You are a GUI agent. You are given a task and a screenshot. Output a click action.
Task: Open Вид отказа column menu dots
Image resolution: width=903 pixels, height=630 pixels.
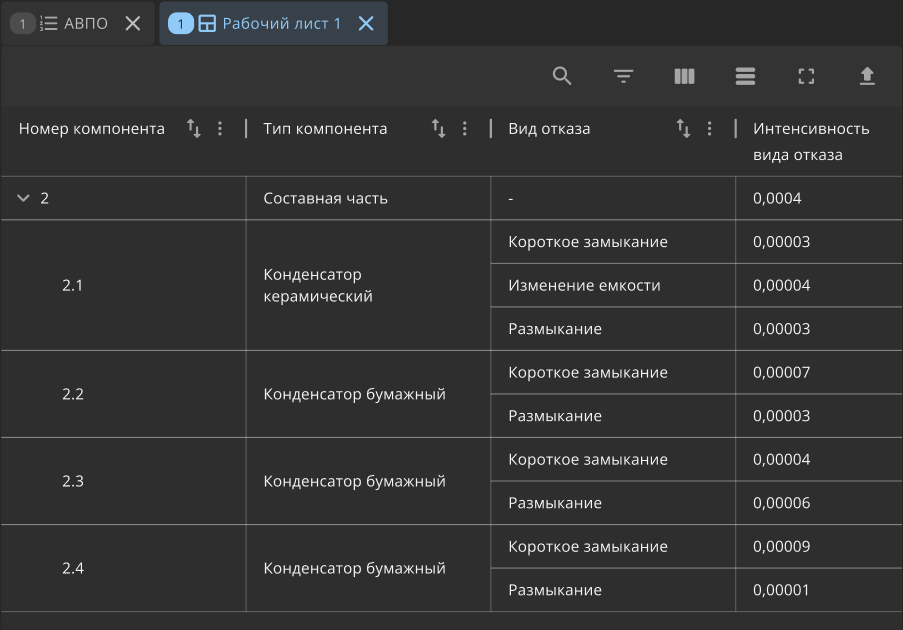[x=709, y=128]
